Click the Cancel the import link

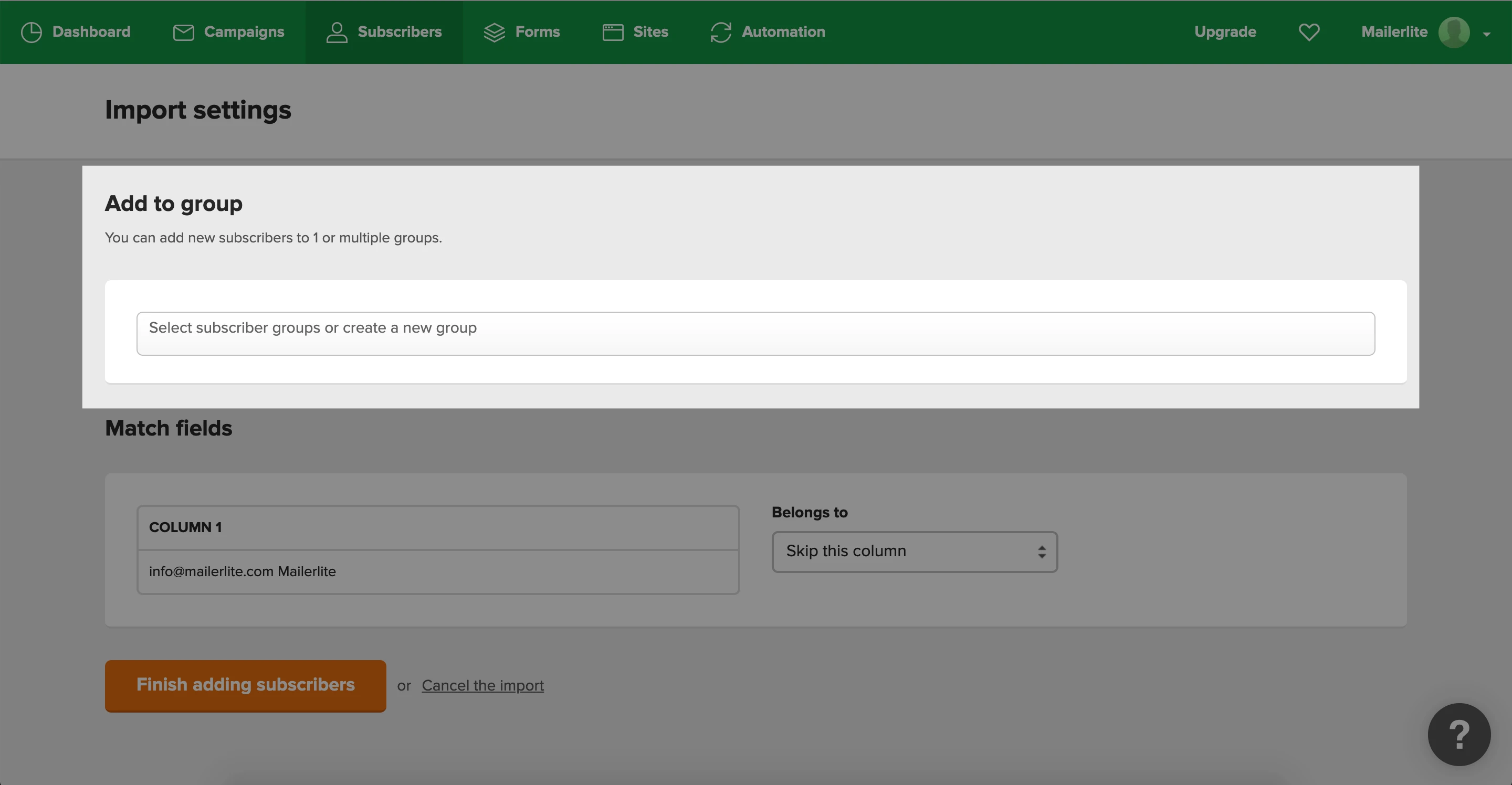click(482, 685)
